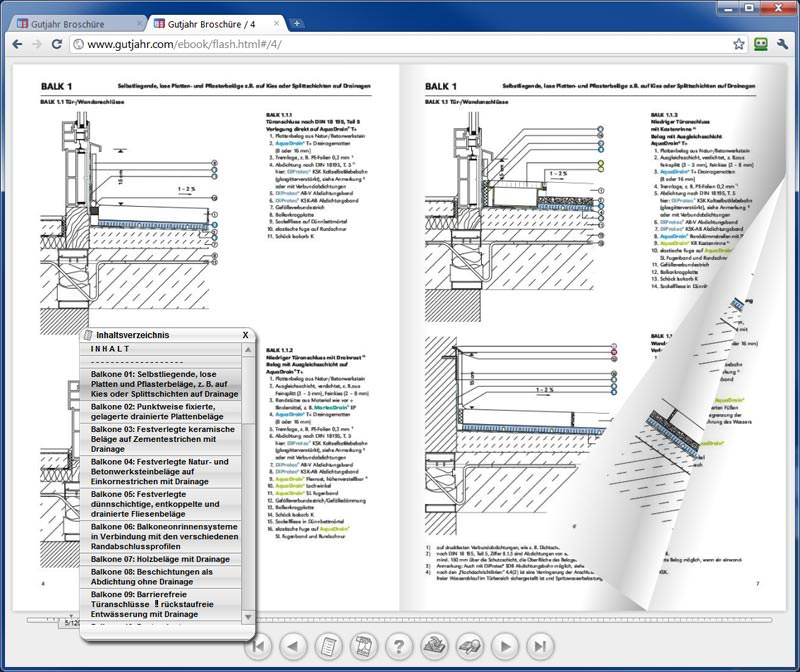Open the Chrome wrench settings menu
Image resolution: width=800 pixels, height=672 pixels.
(783, 44)
